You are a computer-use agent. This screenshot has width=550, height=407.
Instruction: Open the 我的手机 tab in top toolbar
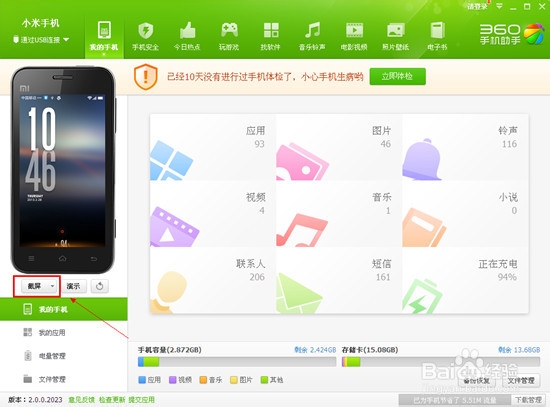point(104,37)
